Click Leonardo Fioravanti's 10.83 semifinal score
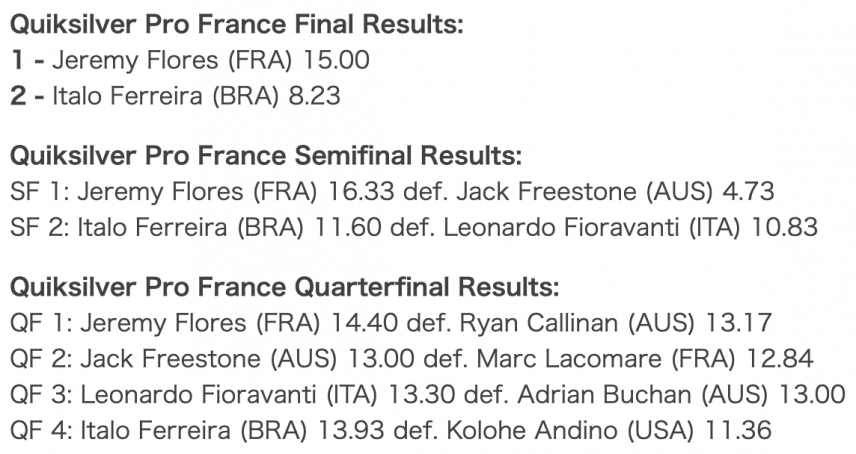The width and height of the screenshot is (856, 454). coord(784,227)
